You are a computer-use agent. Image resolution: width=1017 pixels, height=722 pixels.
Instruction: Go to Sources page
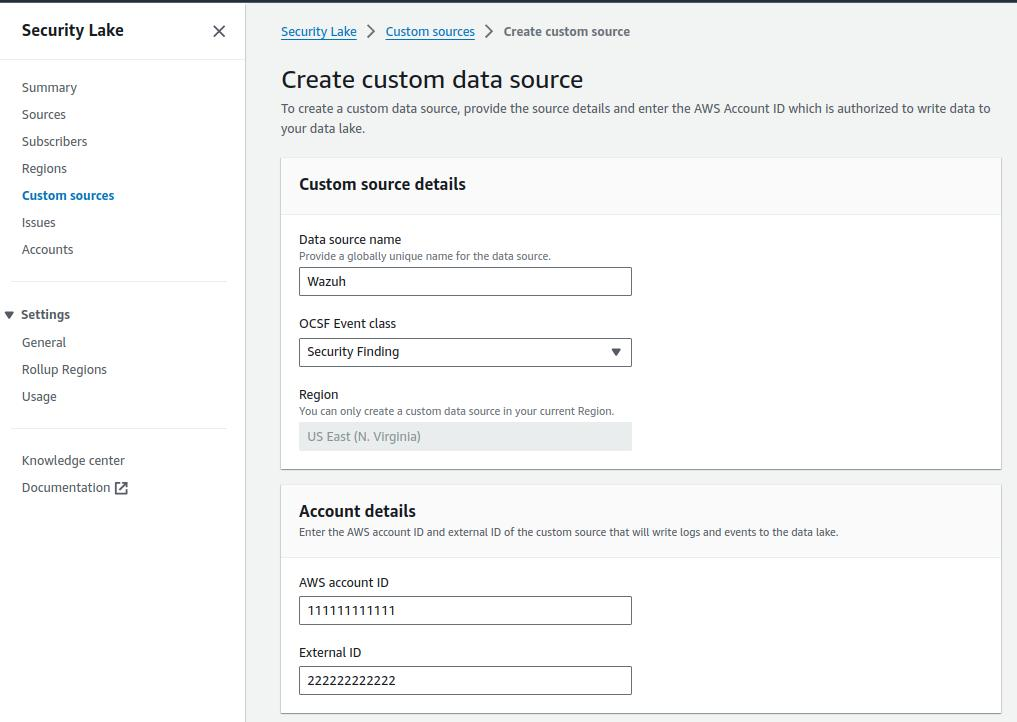(44, 115)
